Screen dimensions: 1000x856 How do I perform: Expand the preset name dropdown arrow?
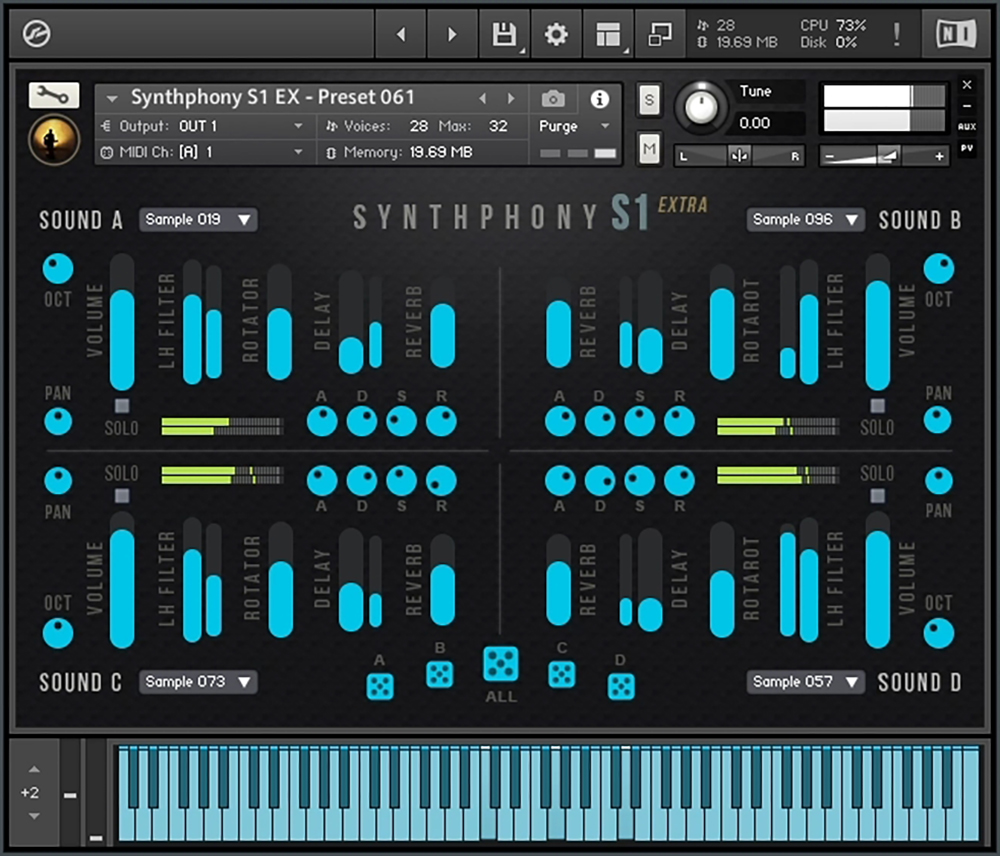pos(112,99)
